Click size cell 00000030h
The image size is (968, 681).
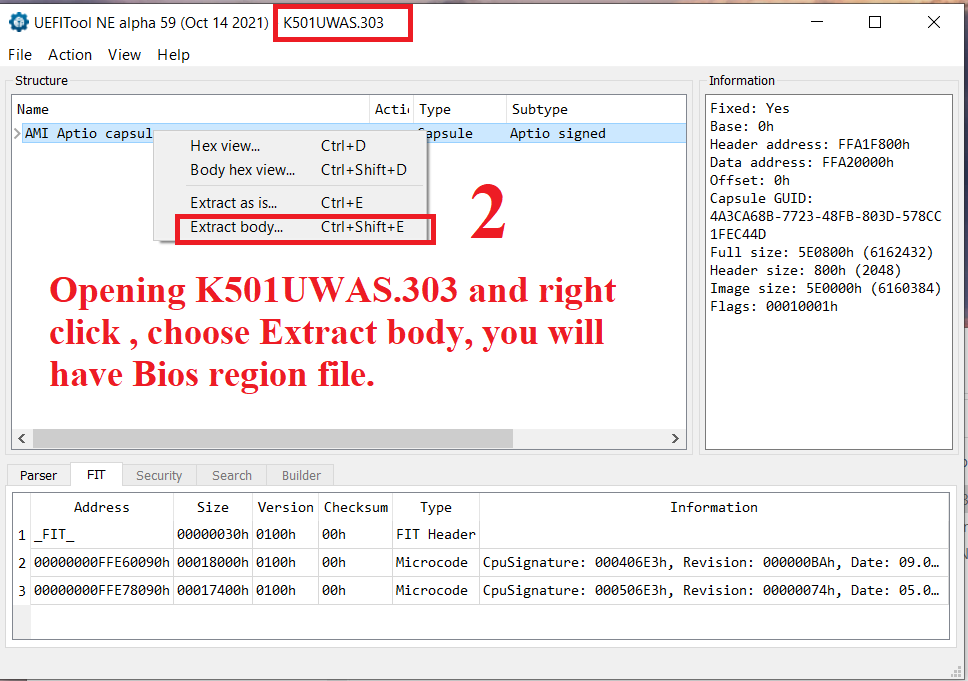[213, 535]
